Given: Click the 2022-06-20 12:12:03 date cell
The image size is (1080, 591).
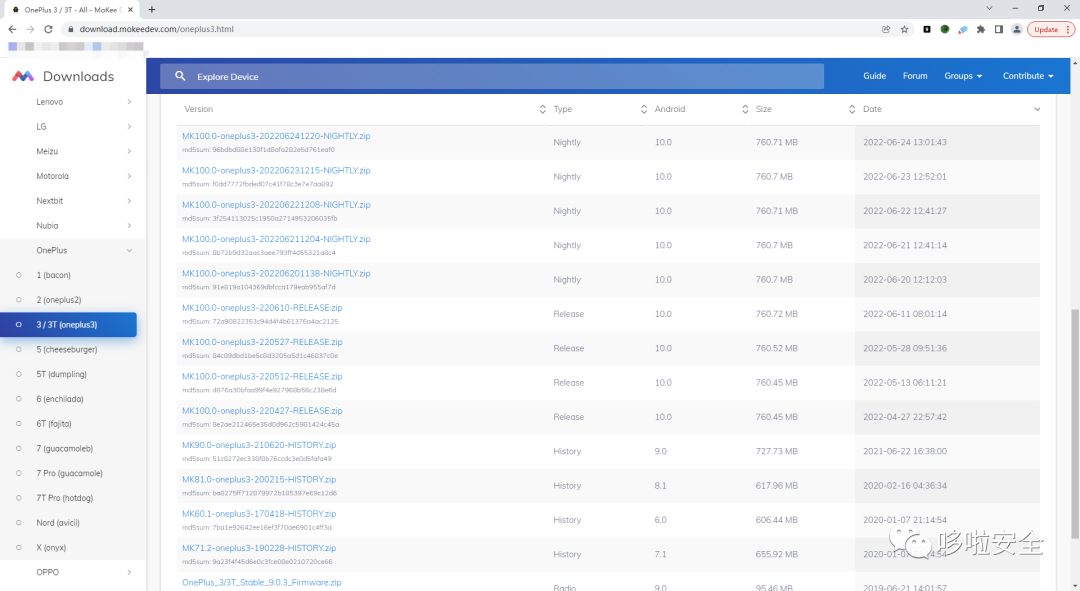Looking at the screenshot, I should point(904,279).
